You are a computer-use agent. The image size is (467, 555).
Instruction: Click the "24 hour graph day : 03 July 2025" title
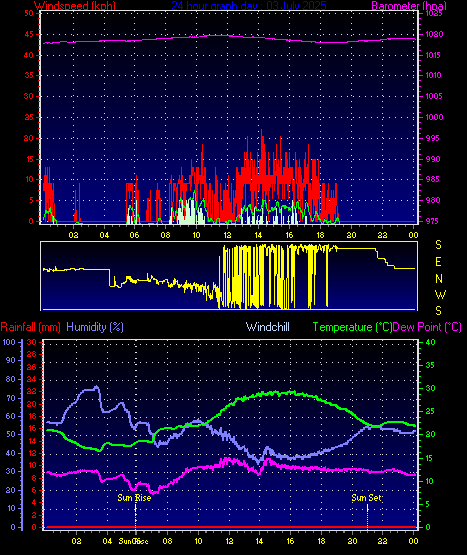(249, 6)
